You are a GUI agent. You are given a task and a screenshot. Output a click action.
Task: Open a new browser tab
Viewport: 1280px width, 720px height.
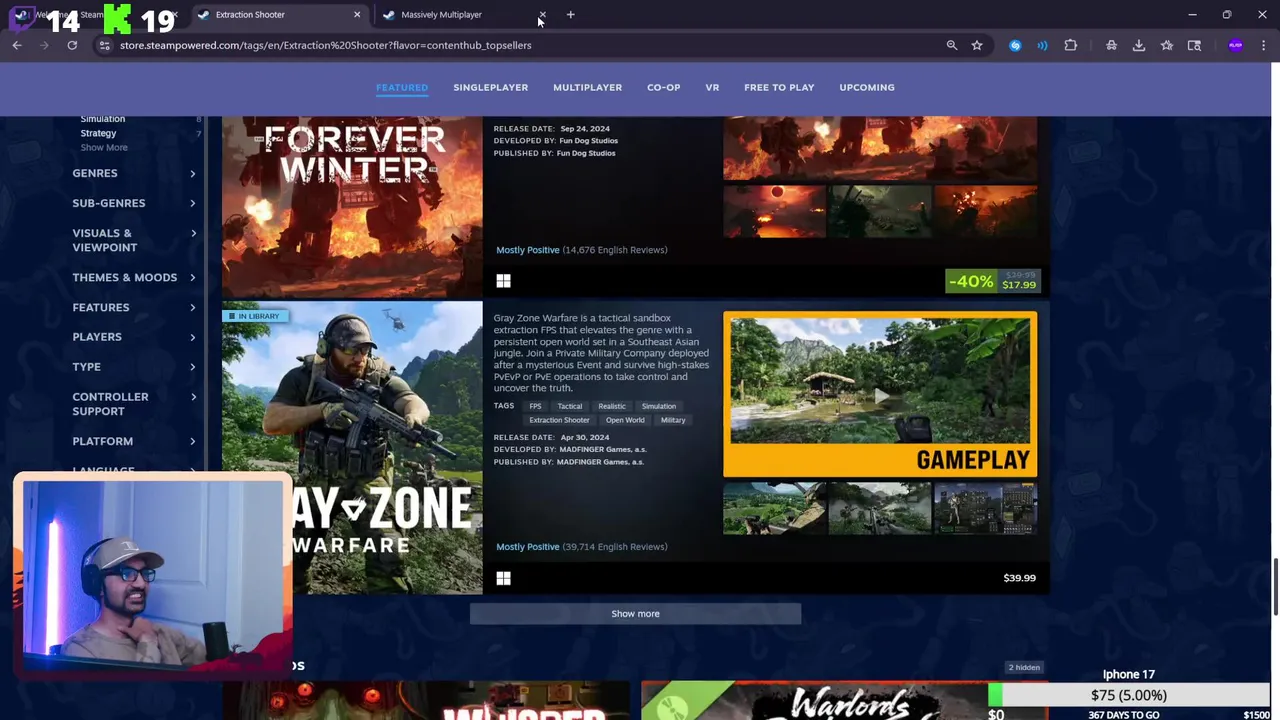pyautogui.click(x=570, y=14)
